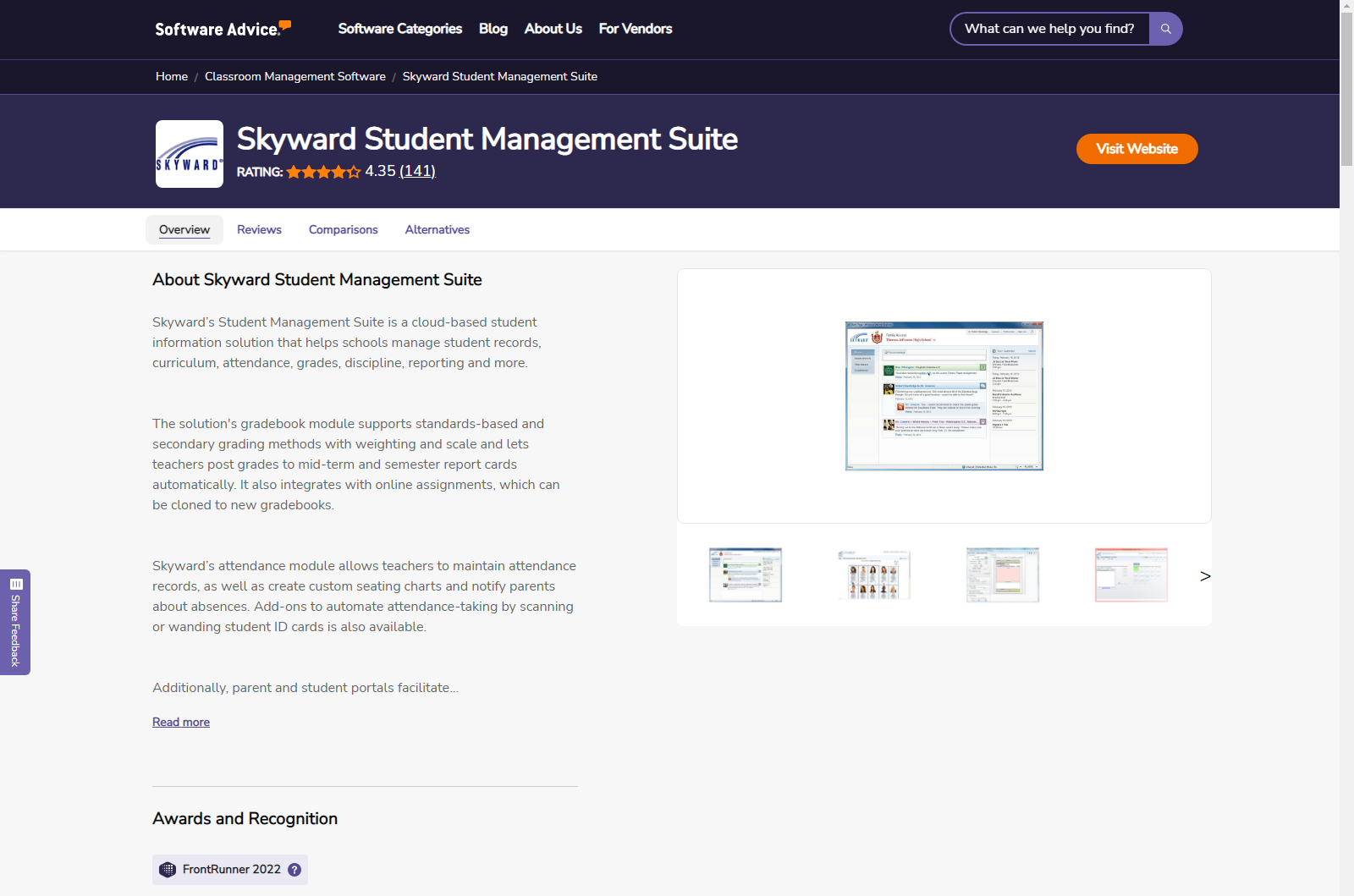Click the search magnifier button
The image size is (1354, 896).
coord(1165,29)
